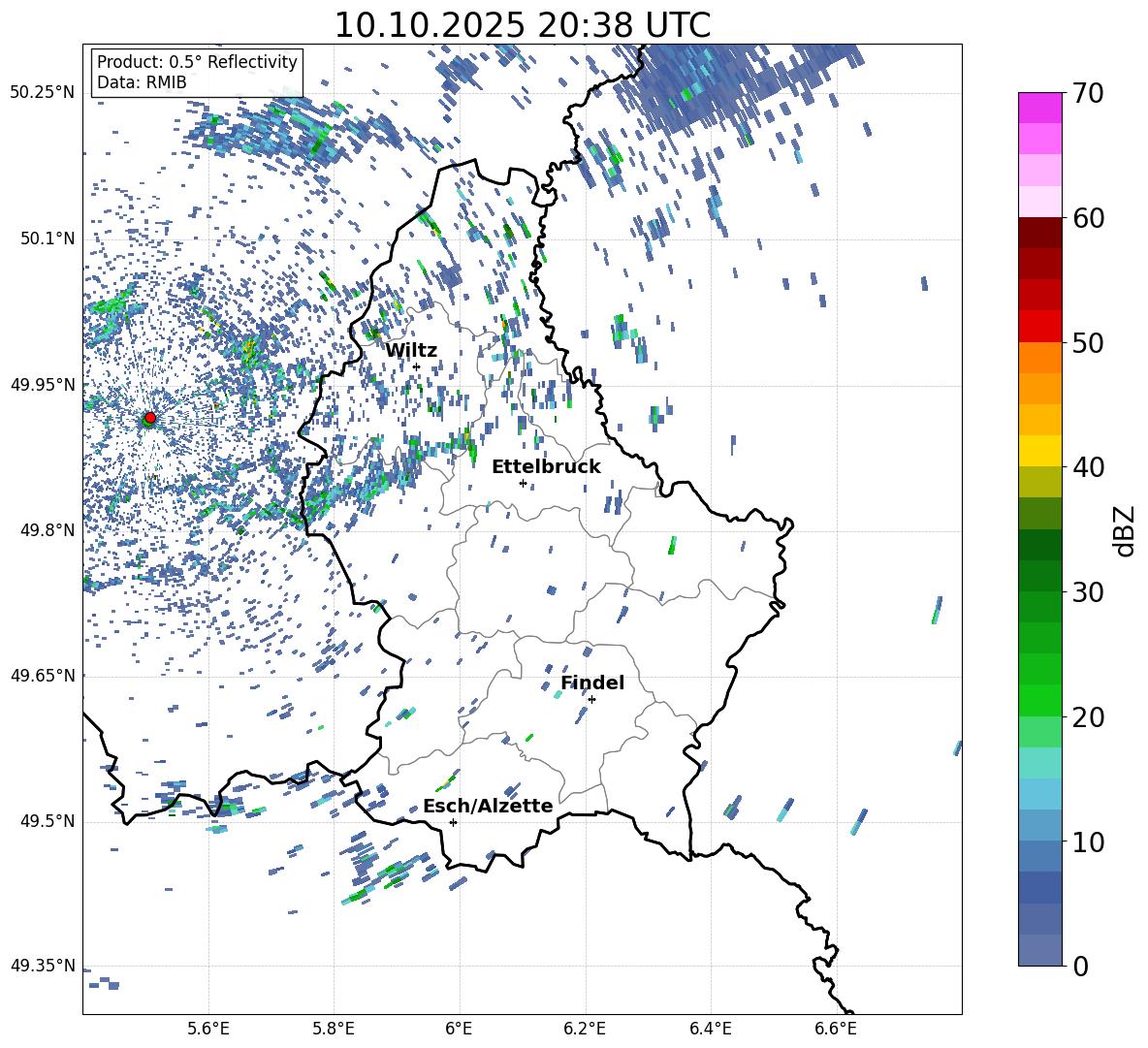The height and width of the screenshot is (1048, 1148).
Task: Click the 6°E longitude label
Action: 459,1029
